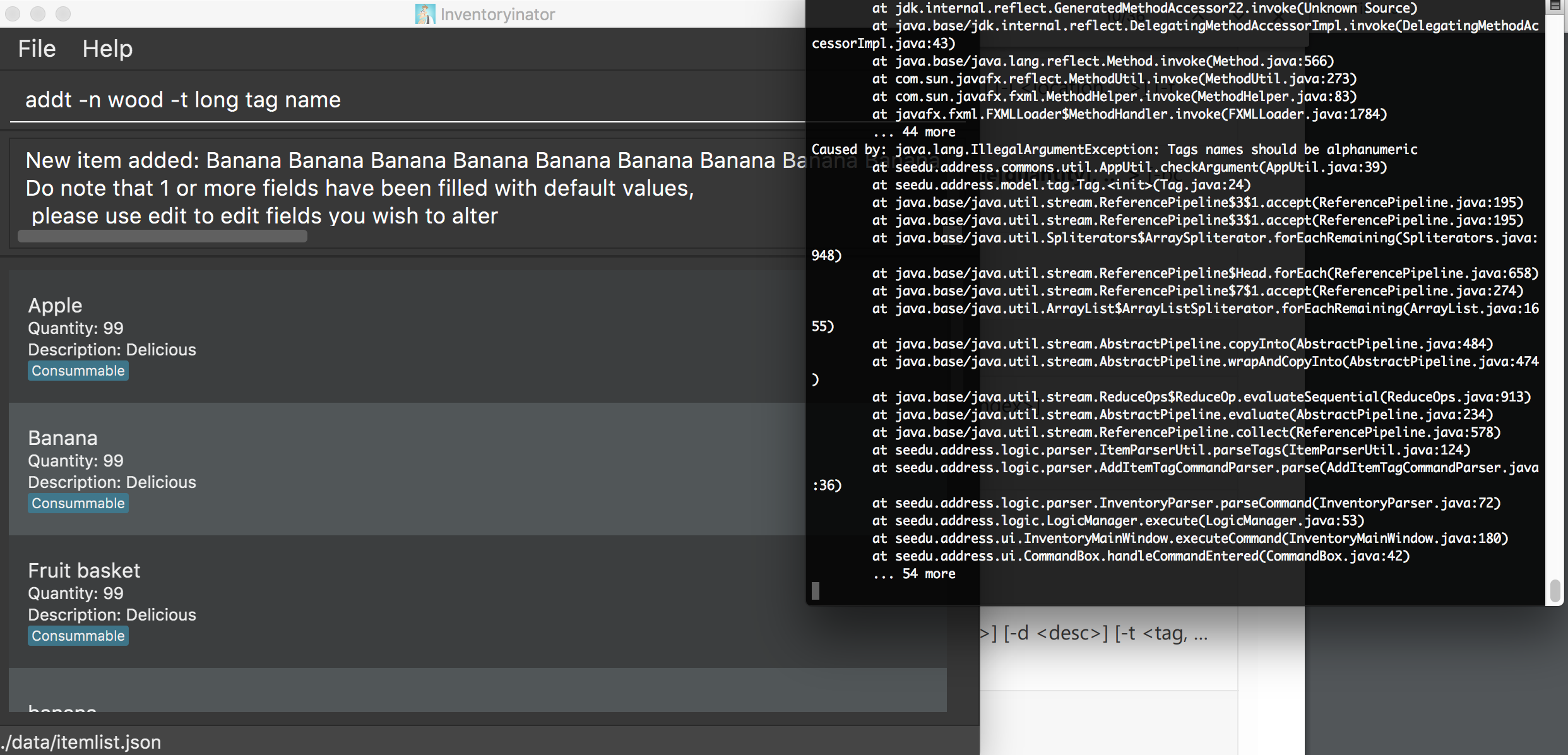Click the red close button of Inventoryinator window

[13, 13]
